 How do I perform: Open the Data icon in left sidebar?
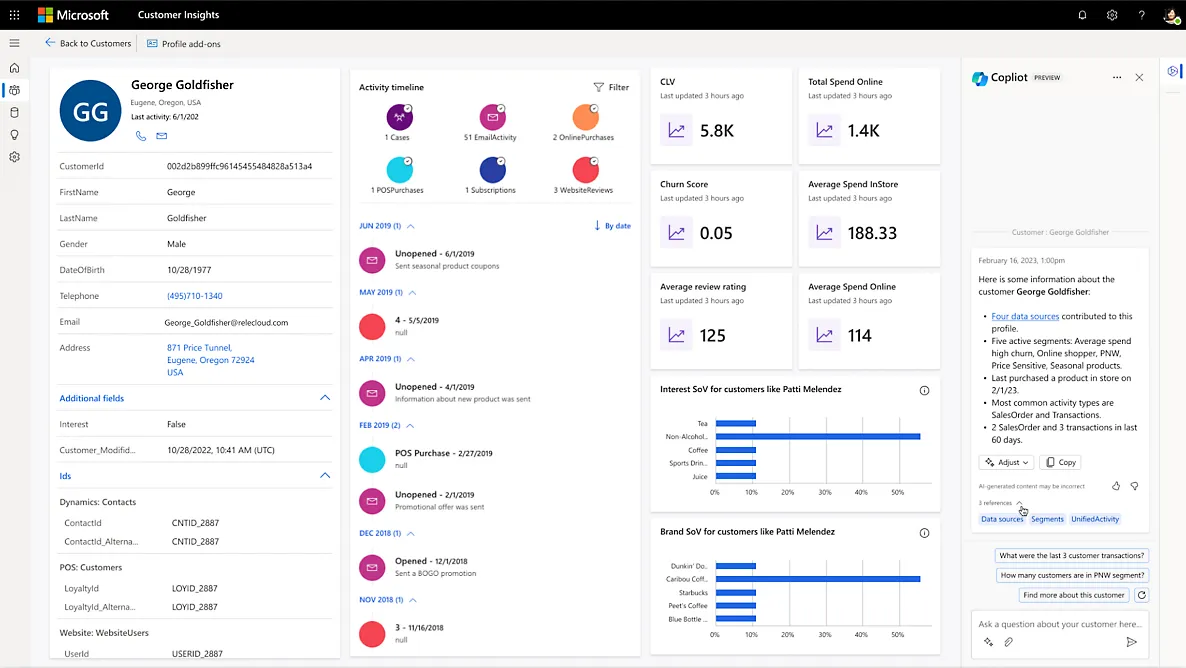pyautogui.click(x=14, y=112)
